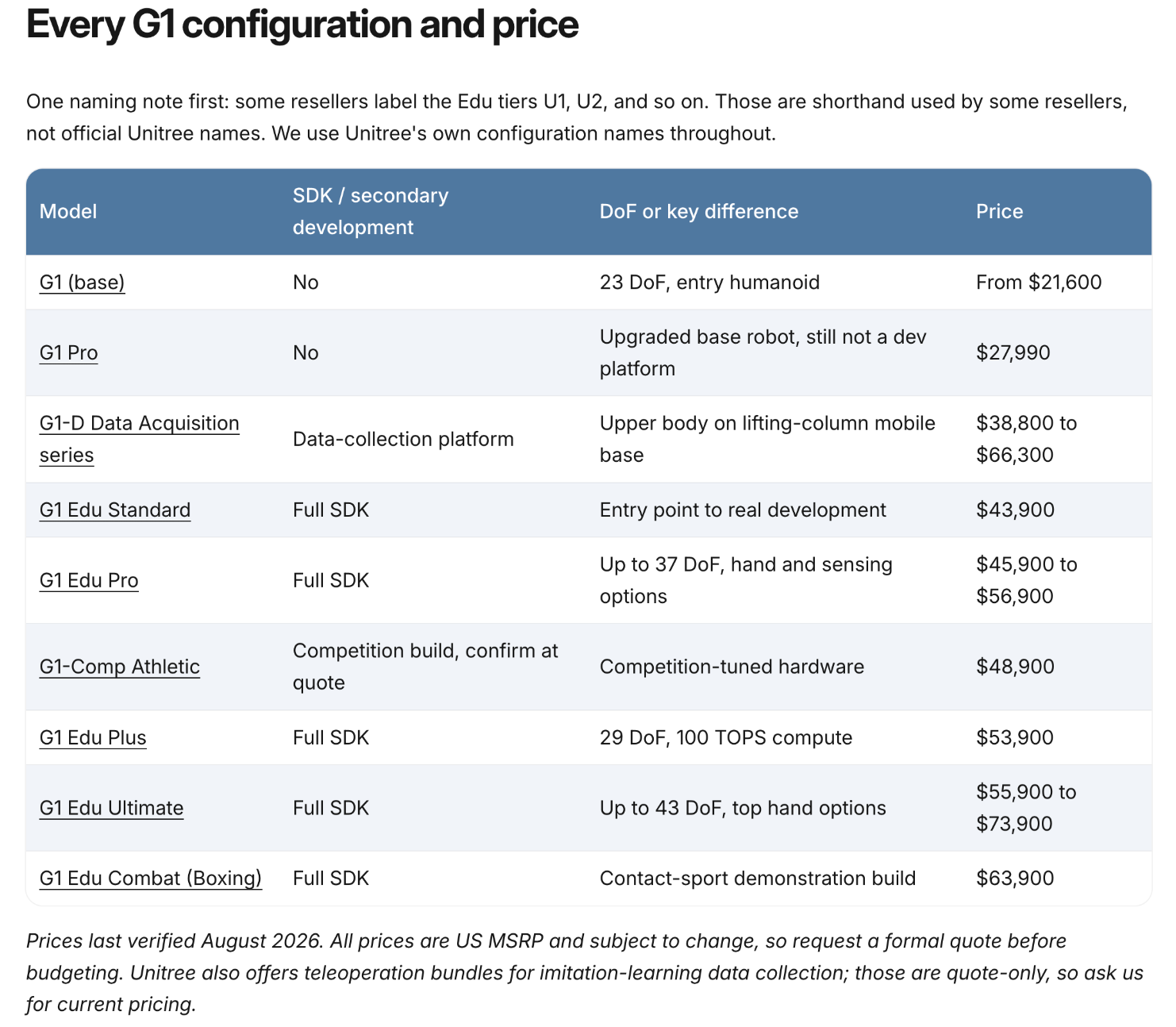Click the Price column header
The height and width of the screenshot is (1027, 1176).
(x=1000, y=211)
